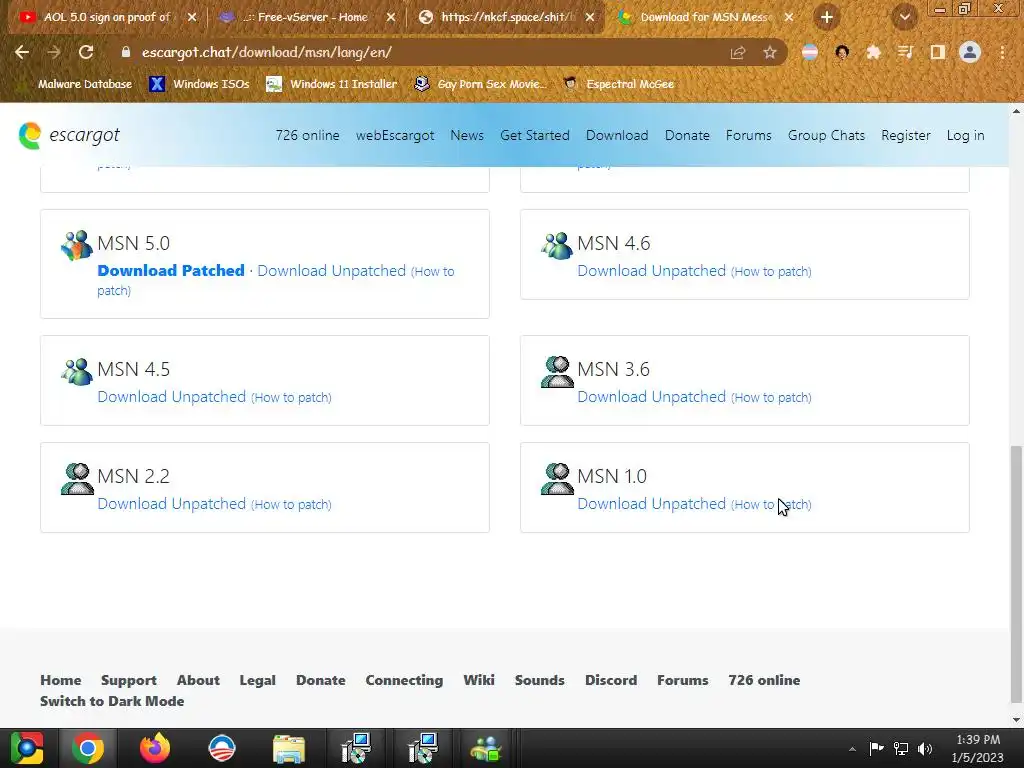
Task: Reload the page with the refresh icon
Action: (86, 52)
